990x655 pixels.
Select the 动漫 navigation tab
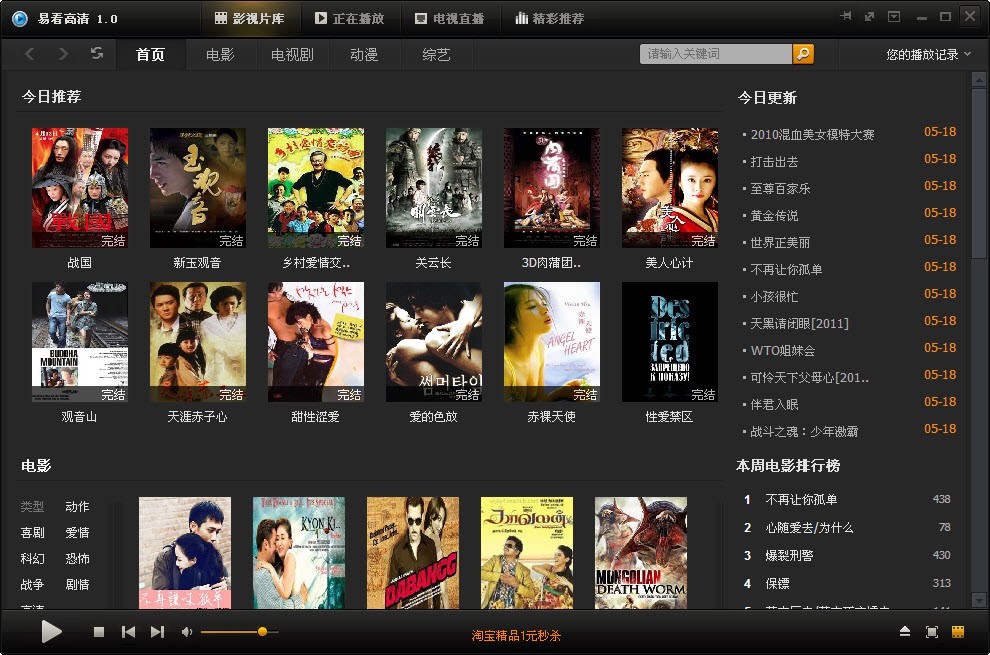coord(364,54)
